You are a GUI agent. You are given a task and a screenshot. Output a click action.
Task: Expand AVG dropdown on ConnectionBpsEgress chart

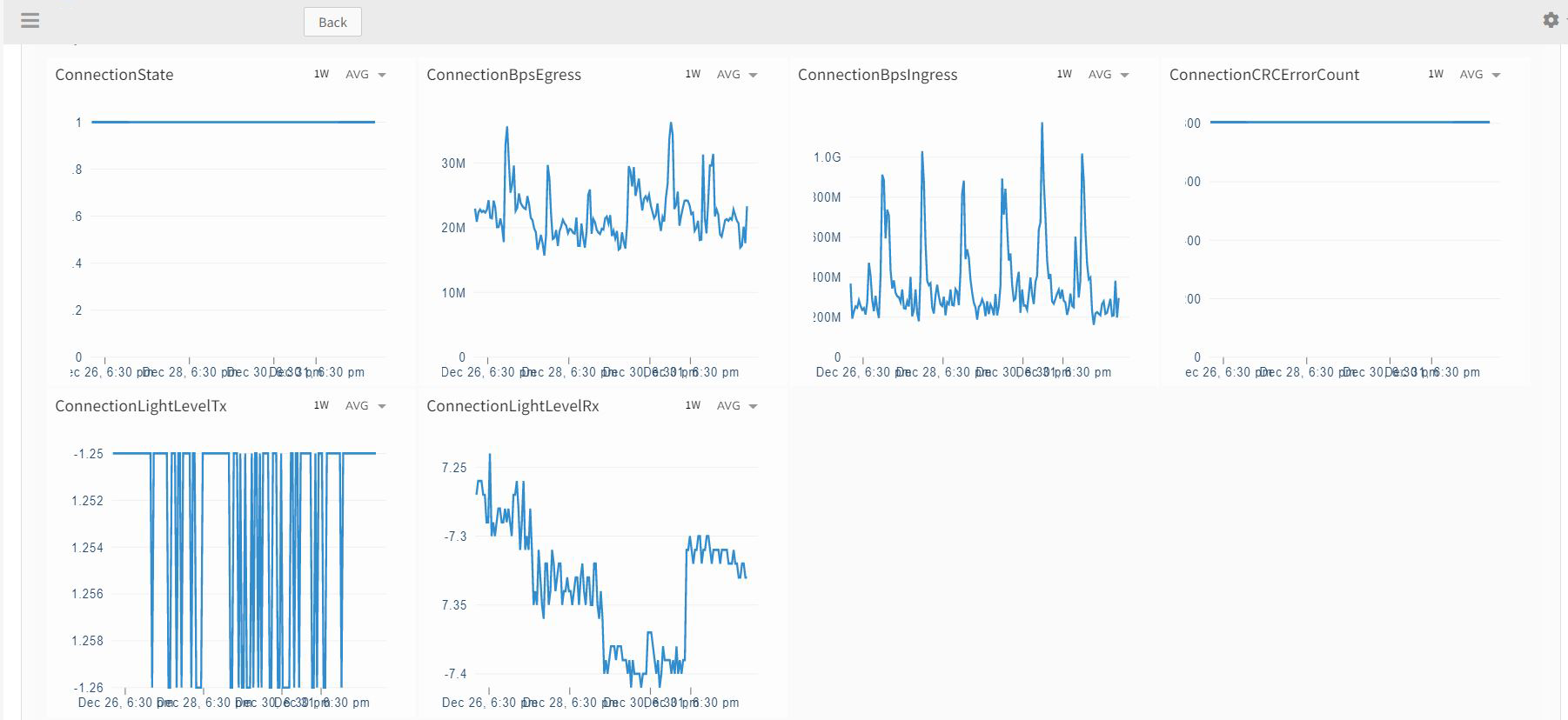[737, 75]
